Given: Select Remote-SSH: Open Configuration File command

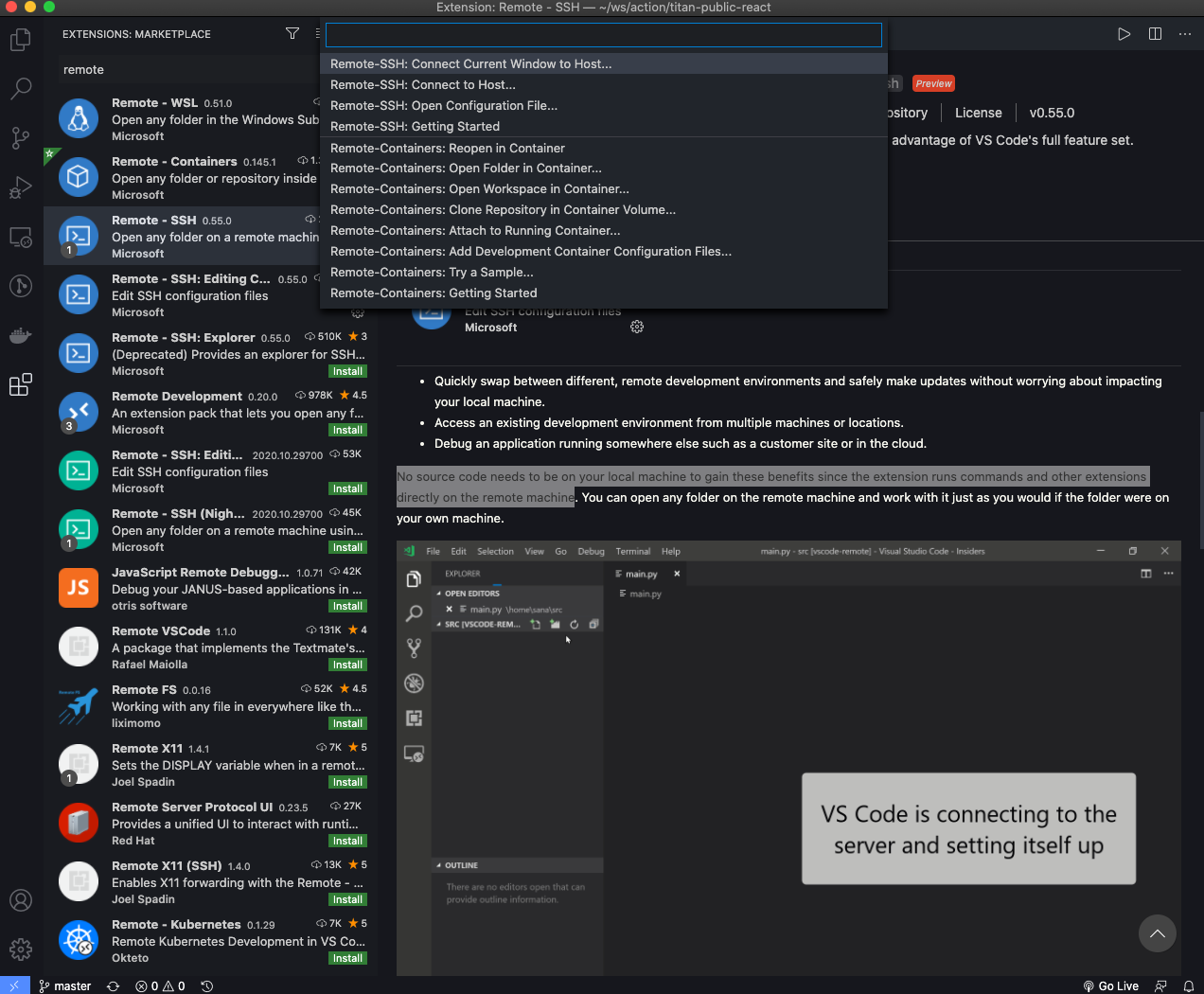Looking at the screenshot, I should pyautogui.click(x=604, y=106).
